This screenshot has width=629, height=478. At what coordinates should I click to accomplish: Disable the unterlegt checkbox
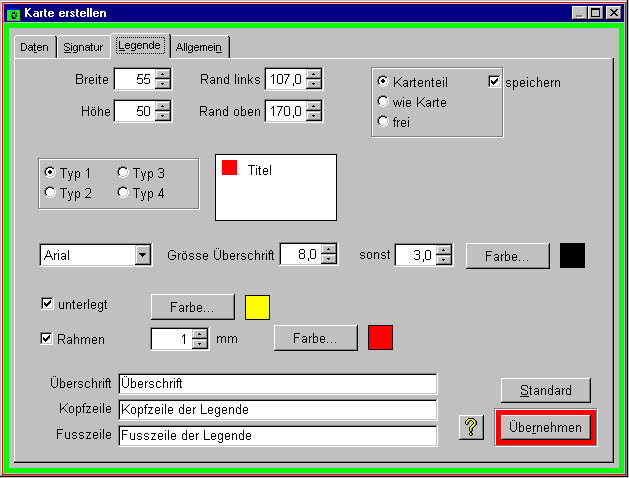(47, 304)
